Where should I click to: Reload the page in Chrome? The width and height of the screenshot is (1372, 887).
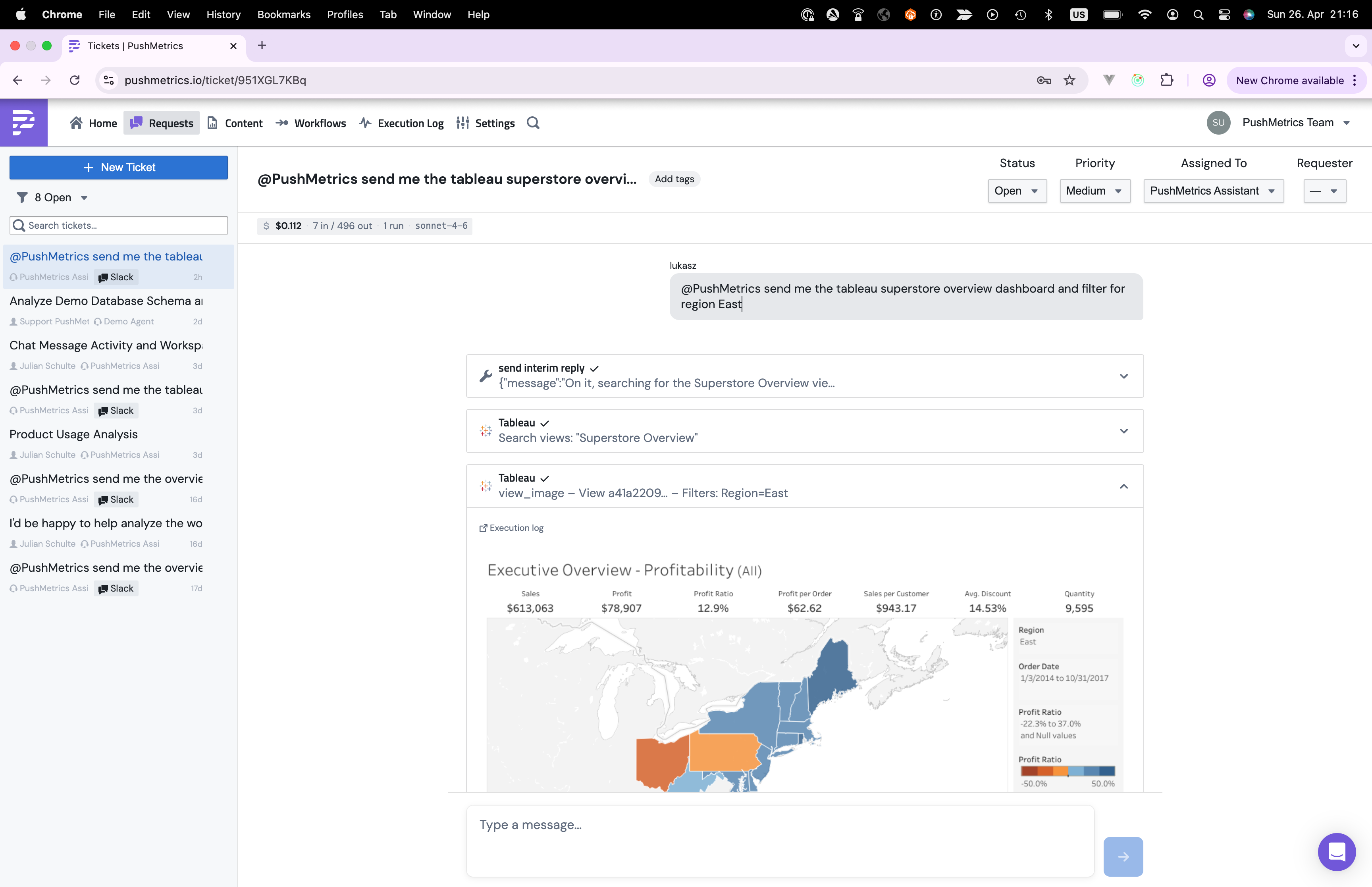point(74,80)
